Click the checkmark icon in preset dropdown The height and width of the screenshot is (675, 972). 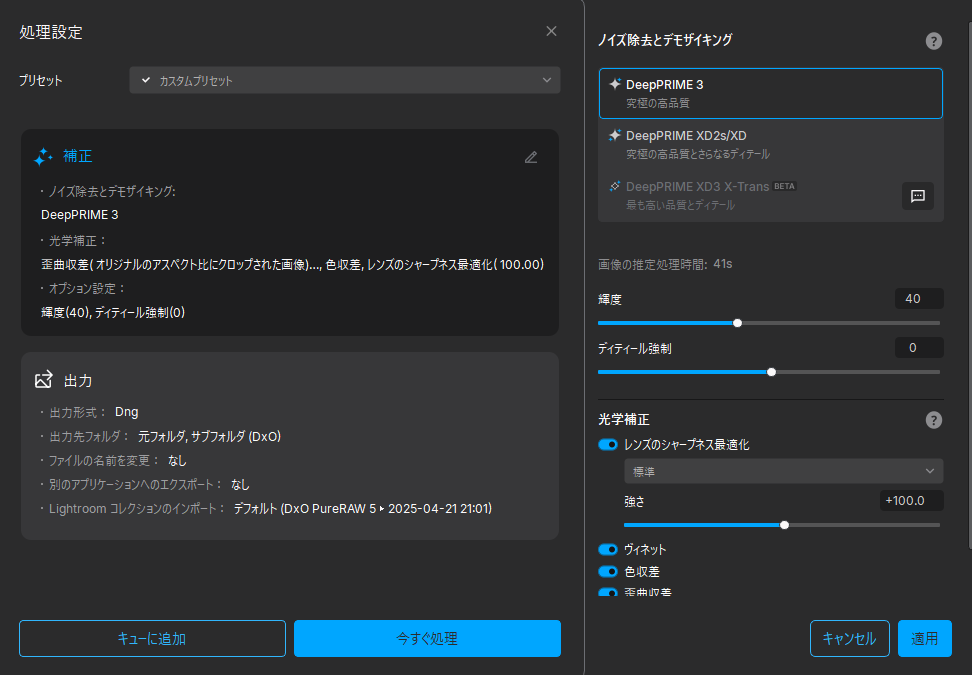[x=146, y=80]
